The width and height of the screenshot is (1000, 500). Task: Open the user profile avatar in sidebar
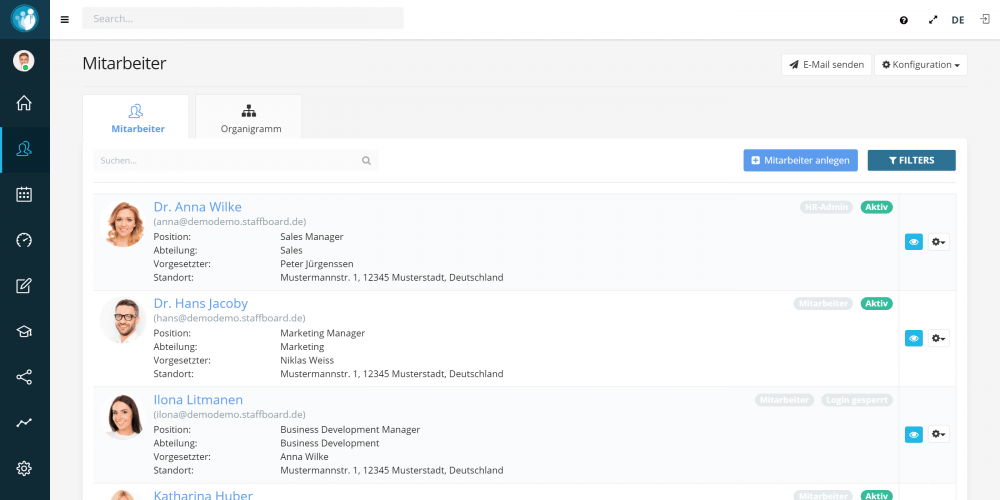(x=24, y=61)
